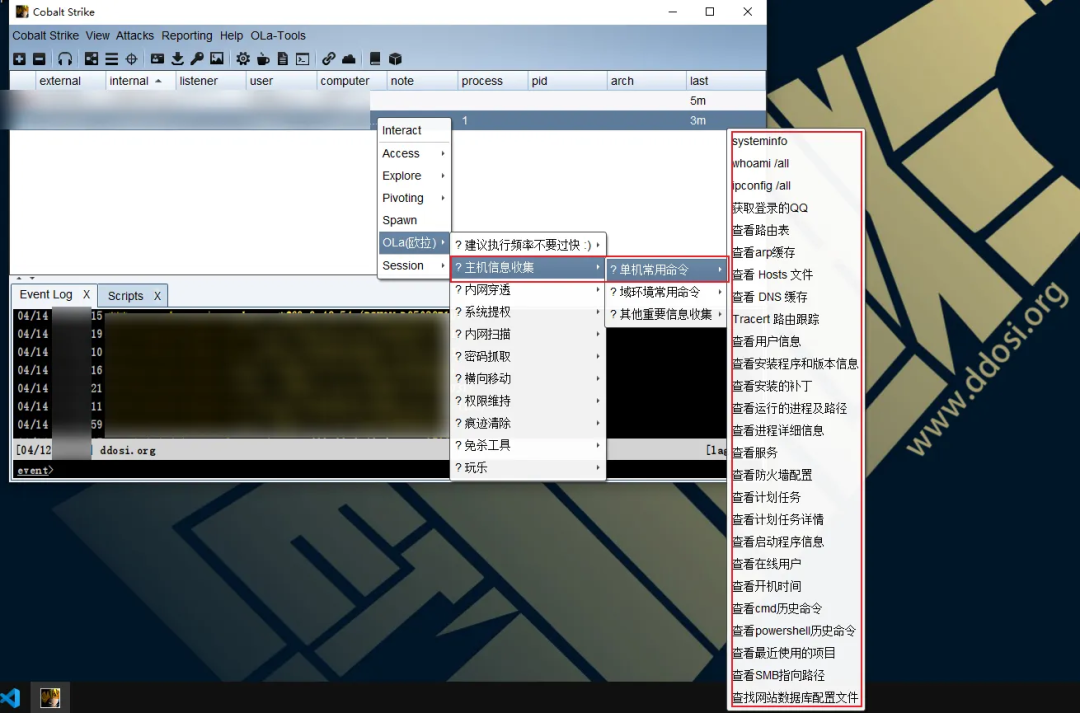
Task: Click the cloud manage web server icon
Action: 349,59
